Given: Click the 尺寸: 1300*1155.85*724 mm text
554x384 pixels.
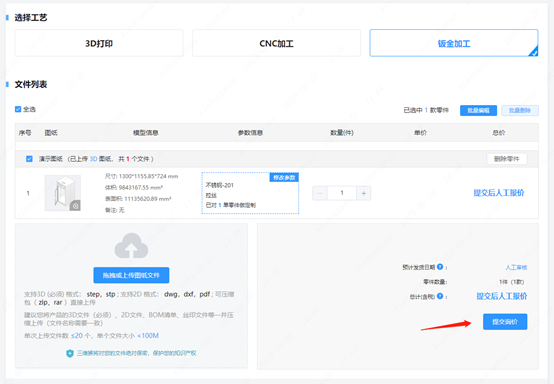Looking at the screenshot, I should (x=141, y=176).
